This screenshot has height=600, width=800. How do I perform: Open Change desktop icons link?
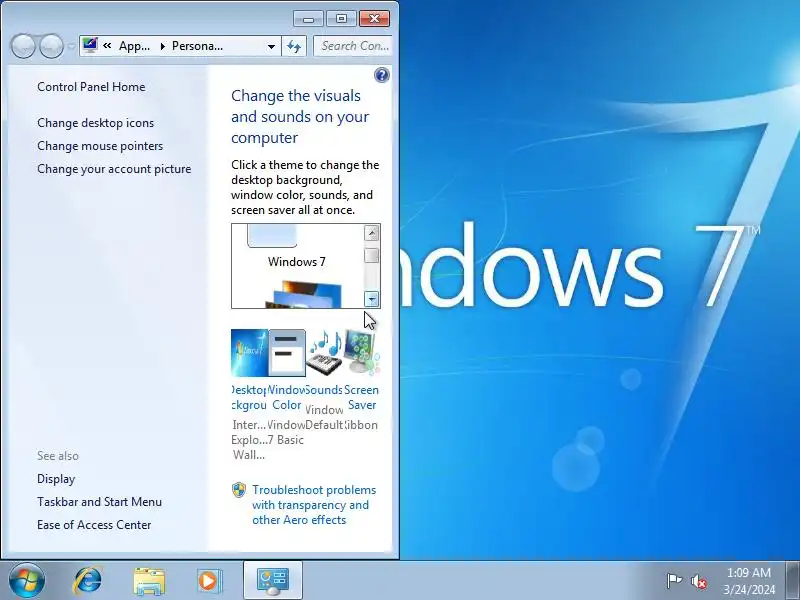coord(95,123)
